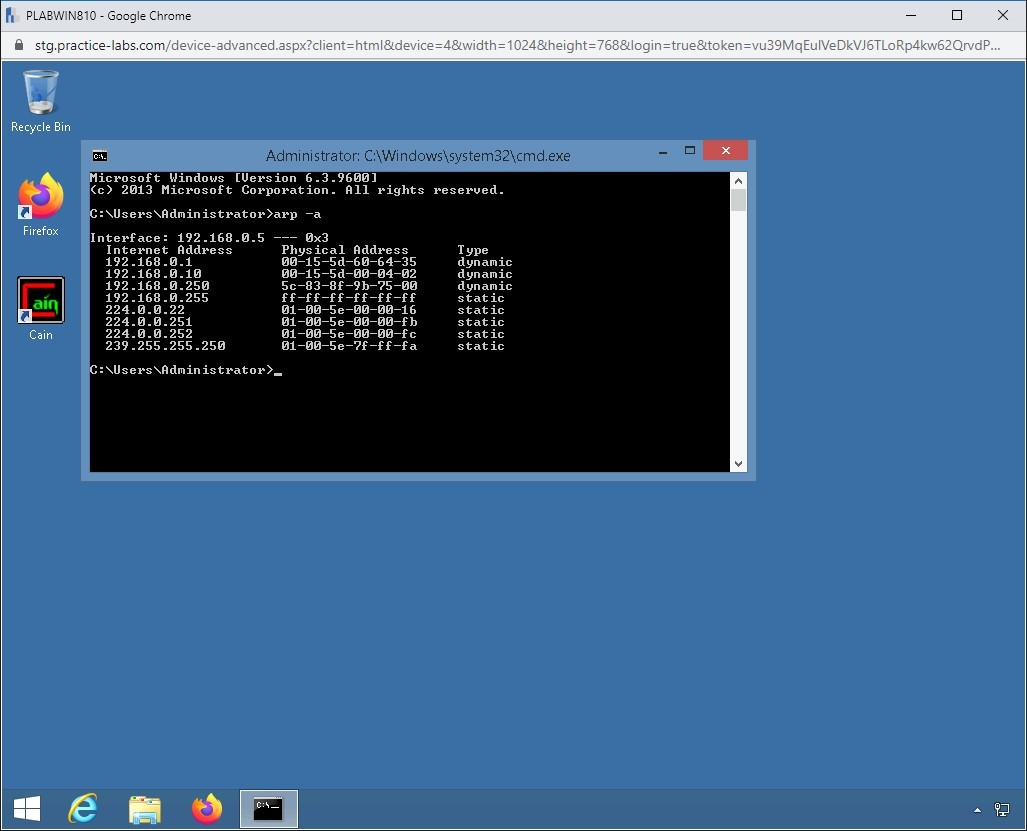Open Internet Explorer from the taskbar
The width and height of the screenshot is (1027, 831).
[83, 808]
